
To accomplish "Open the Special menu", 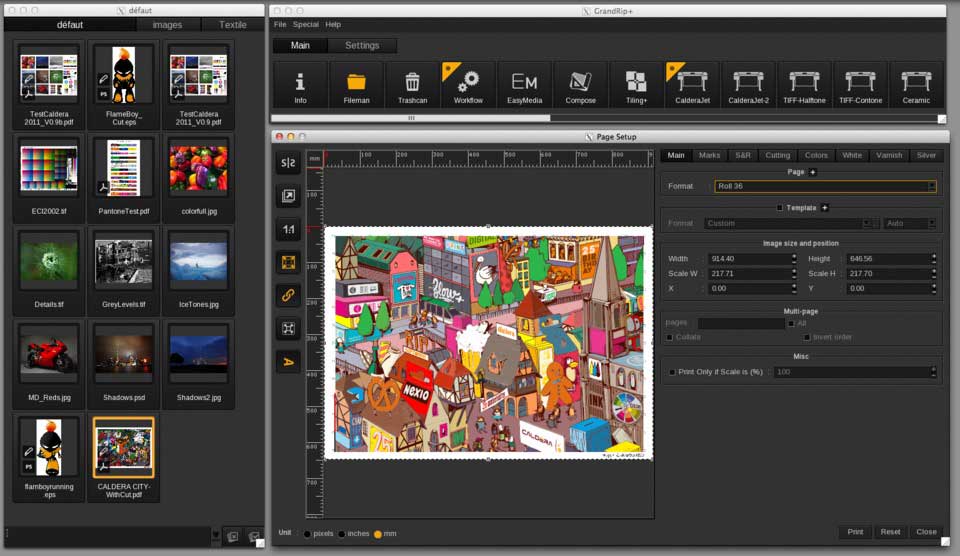I will coord(306,24).
